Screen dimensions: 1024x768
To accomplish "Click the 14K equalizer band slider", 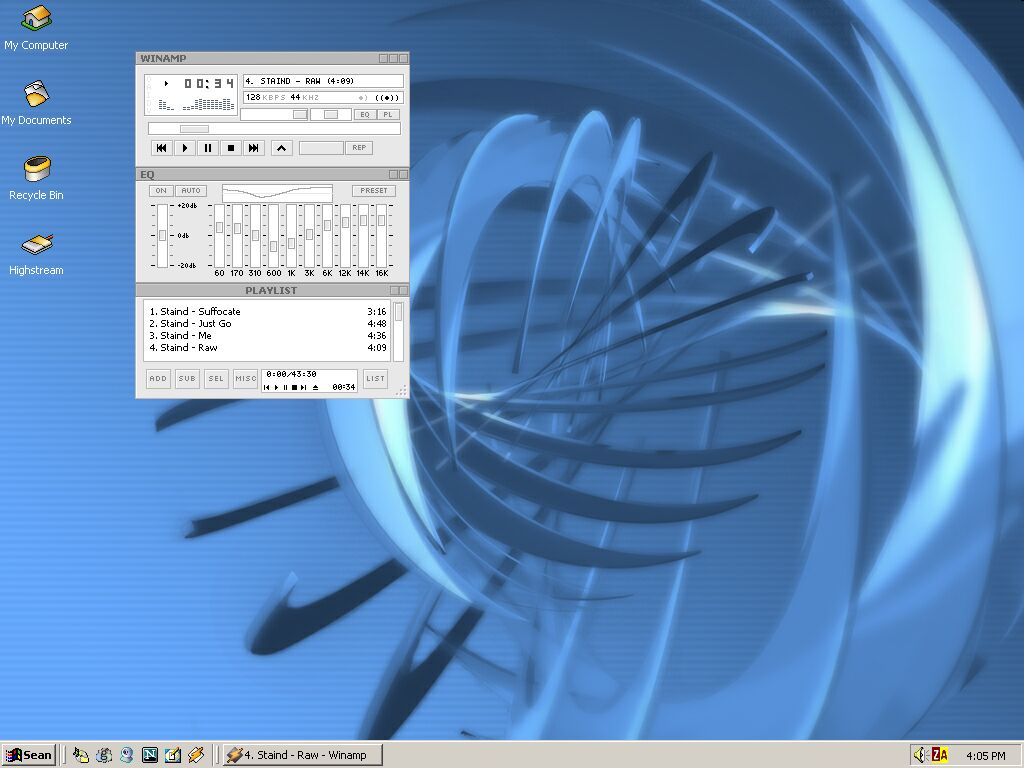I will [364, 236].
